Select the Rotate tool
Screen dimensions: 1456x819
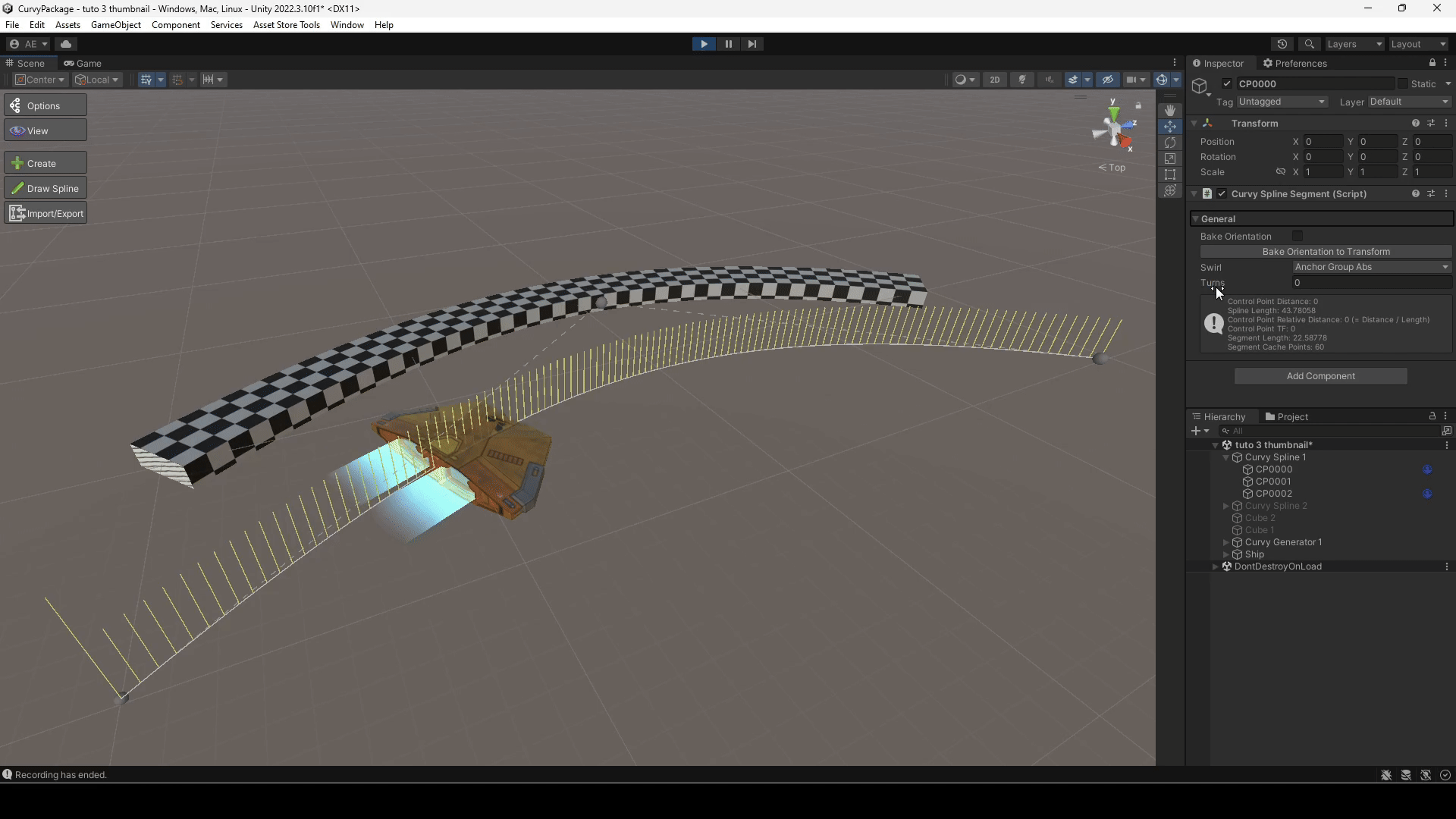tap(1171, 142)
